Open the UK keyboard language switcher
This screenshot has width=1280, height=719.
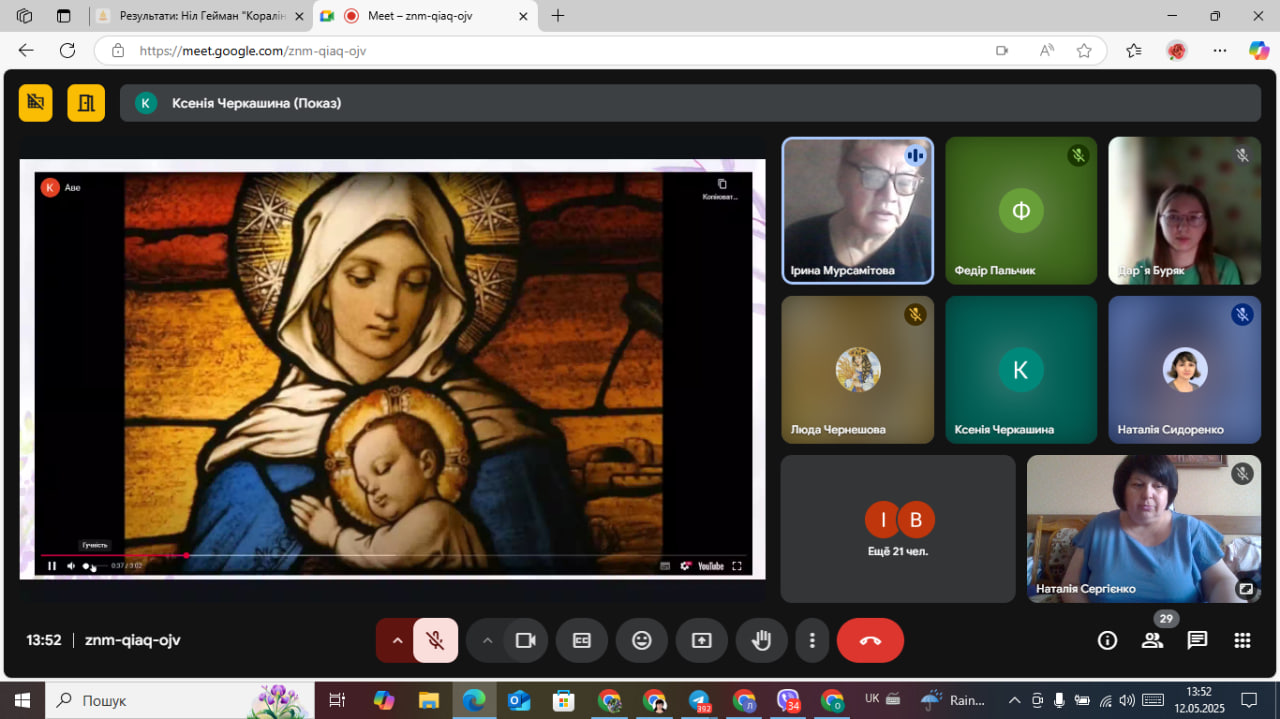click(872, 699)
